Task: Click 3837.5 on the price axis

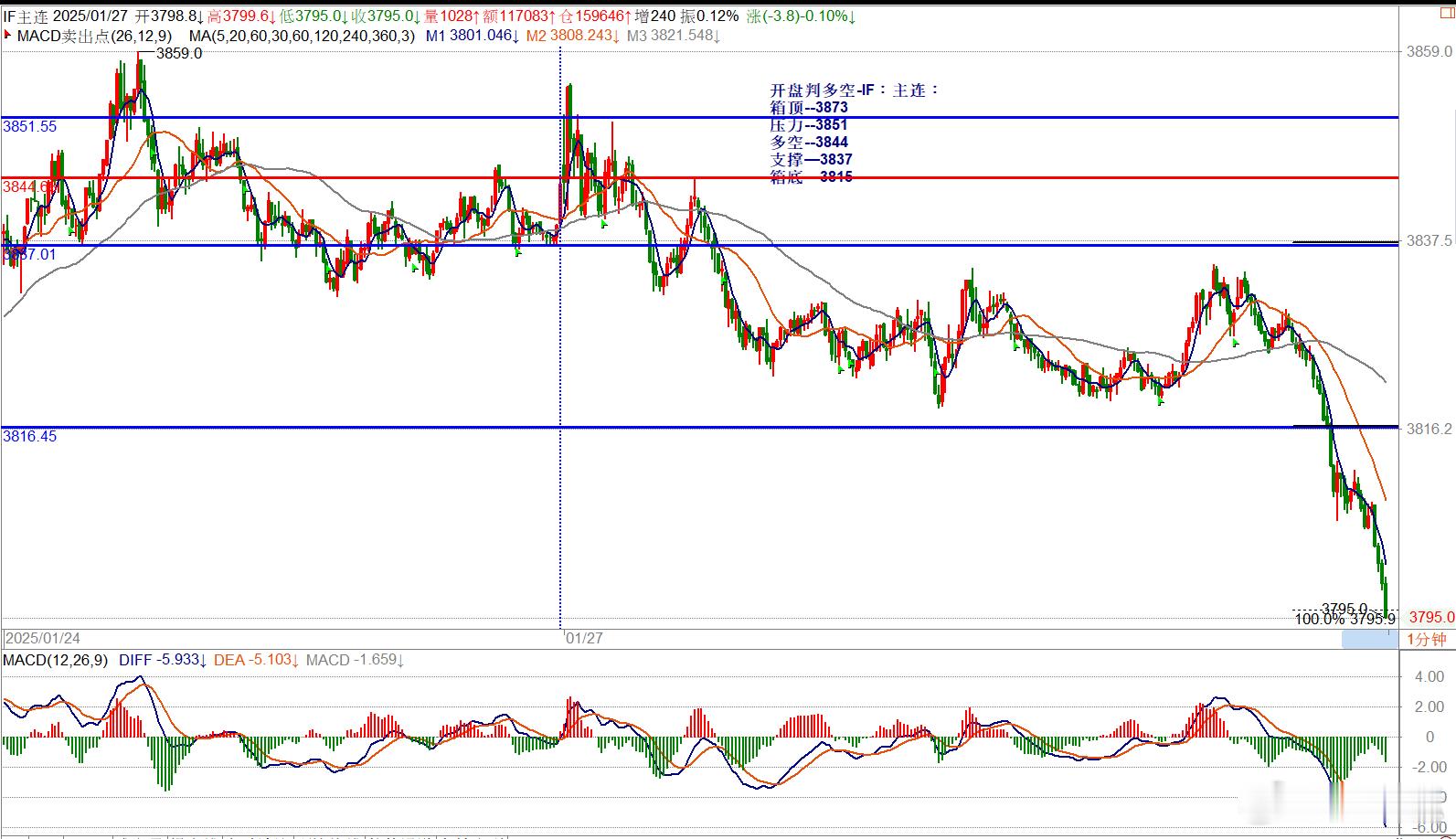Action: coord(1429,240)
